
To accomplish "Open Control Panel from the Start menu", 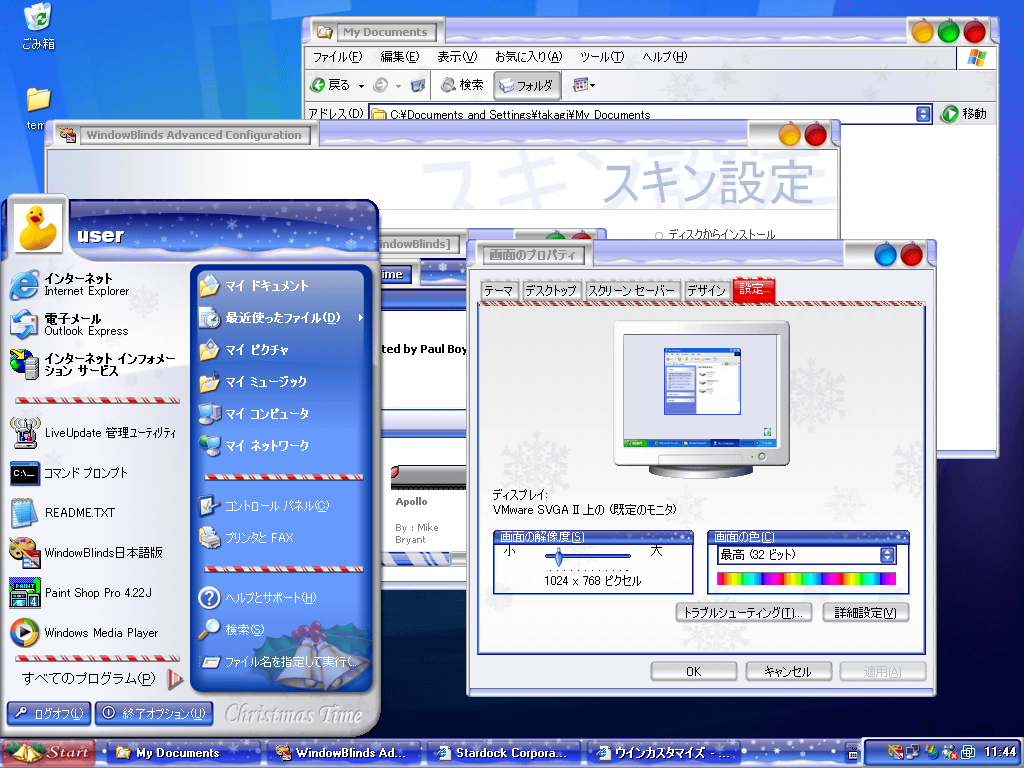I will 264,506.
